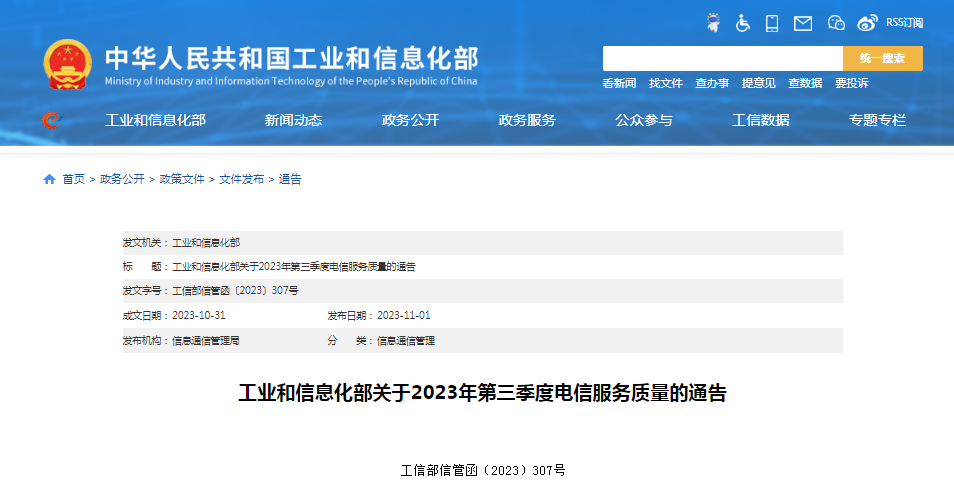
Task: Open 政务服务 navigation menu
Action: click(x=527, y=120)
